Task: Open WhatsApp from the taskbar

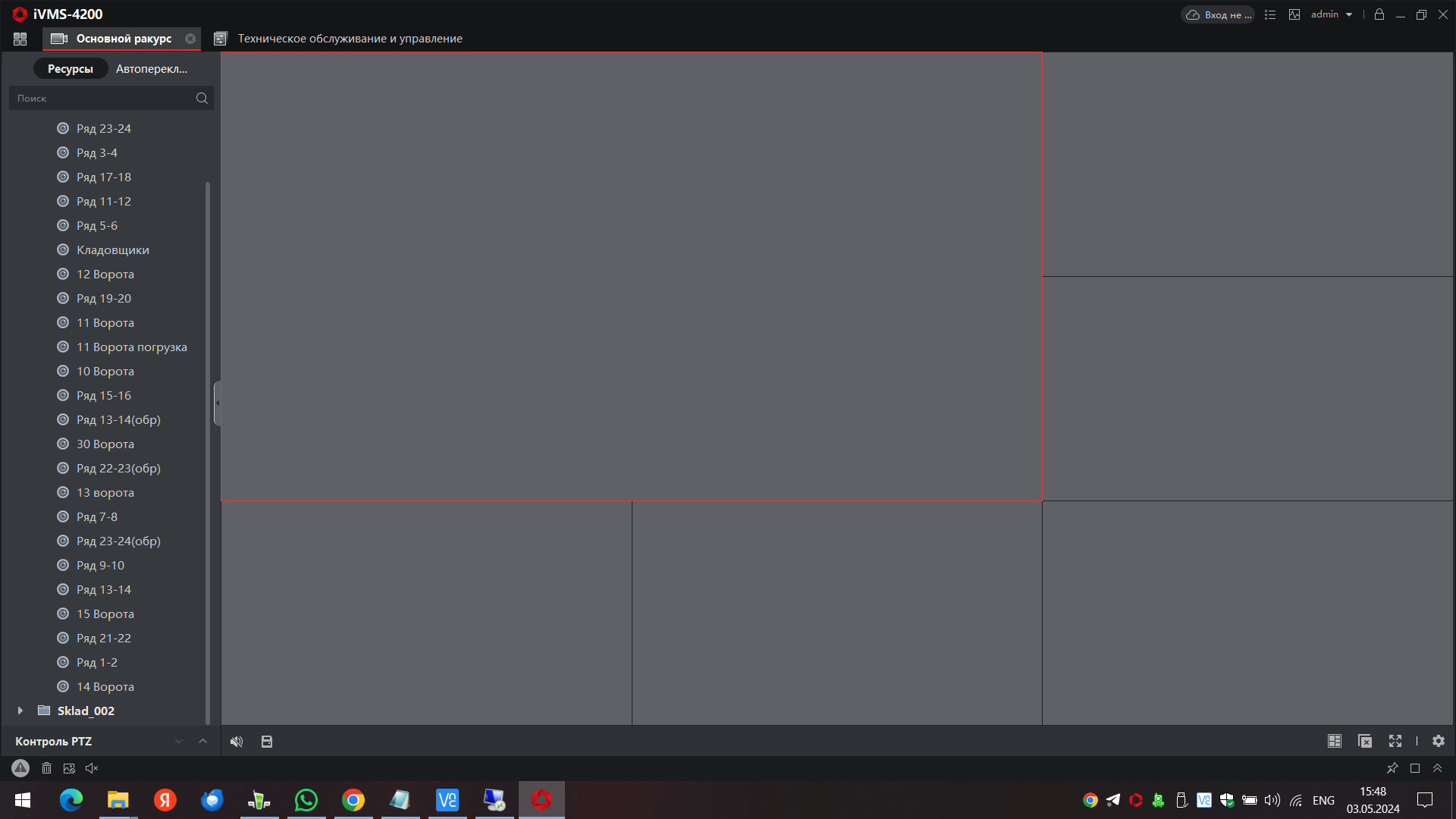Action: pos(306,800)
